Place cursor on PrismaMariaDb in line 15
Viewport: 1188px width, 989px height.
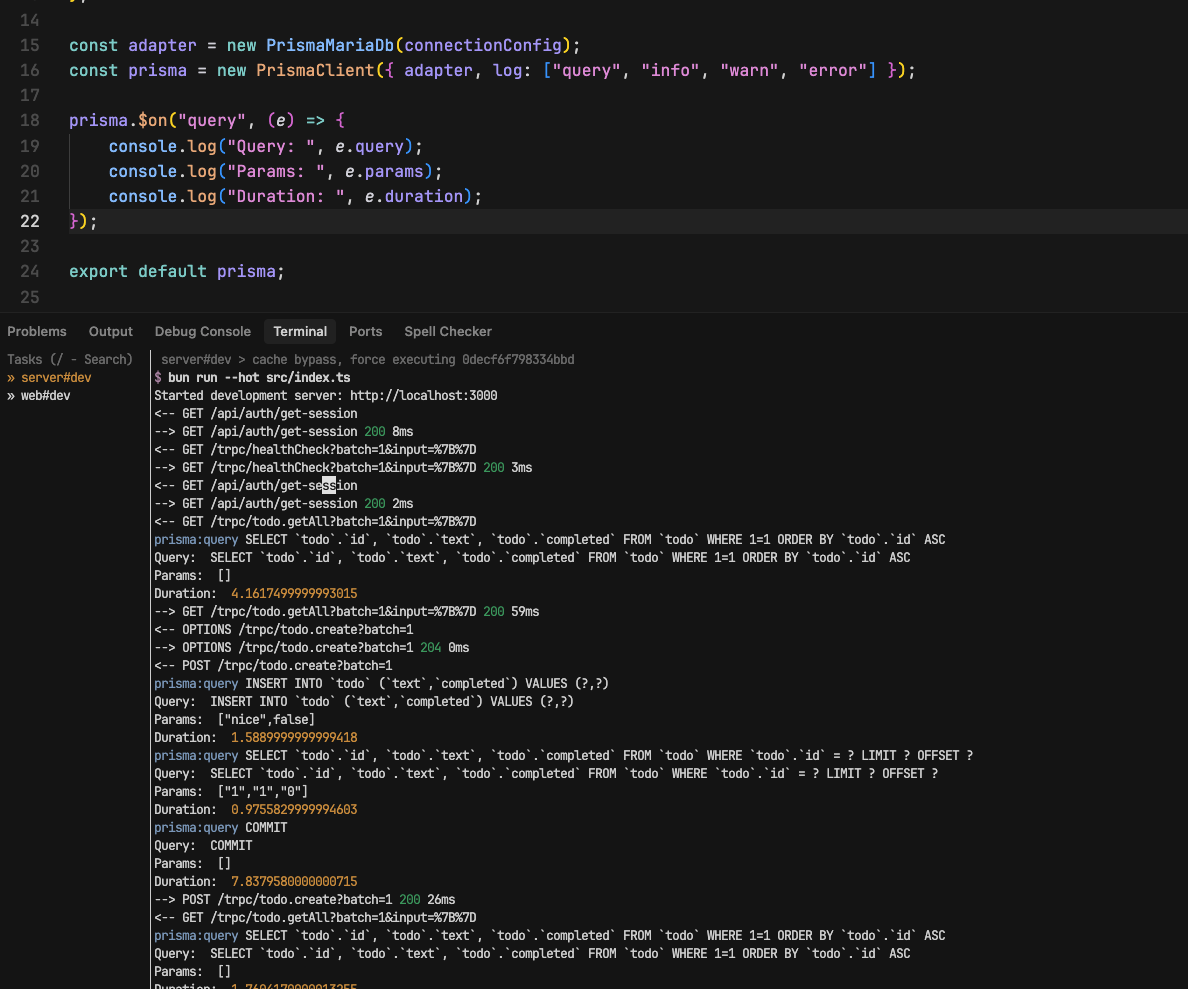[x=331, y=45]
